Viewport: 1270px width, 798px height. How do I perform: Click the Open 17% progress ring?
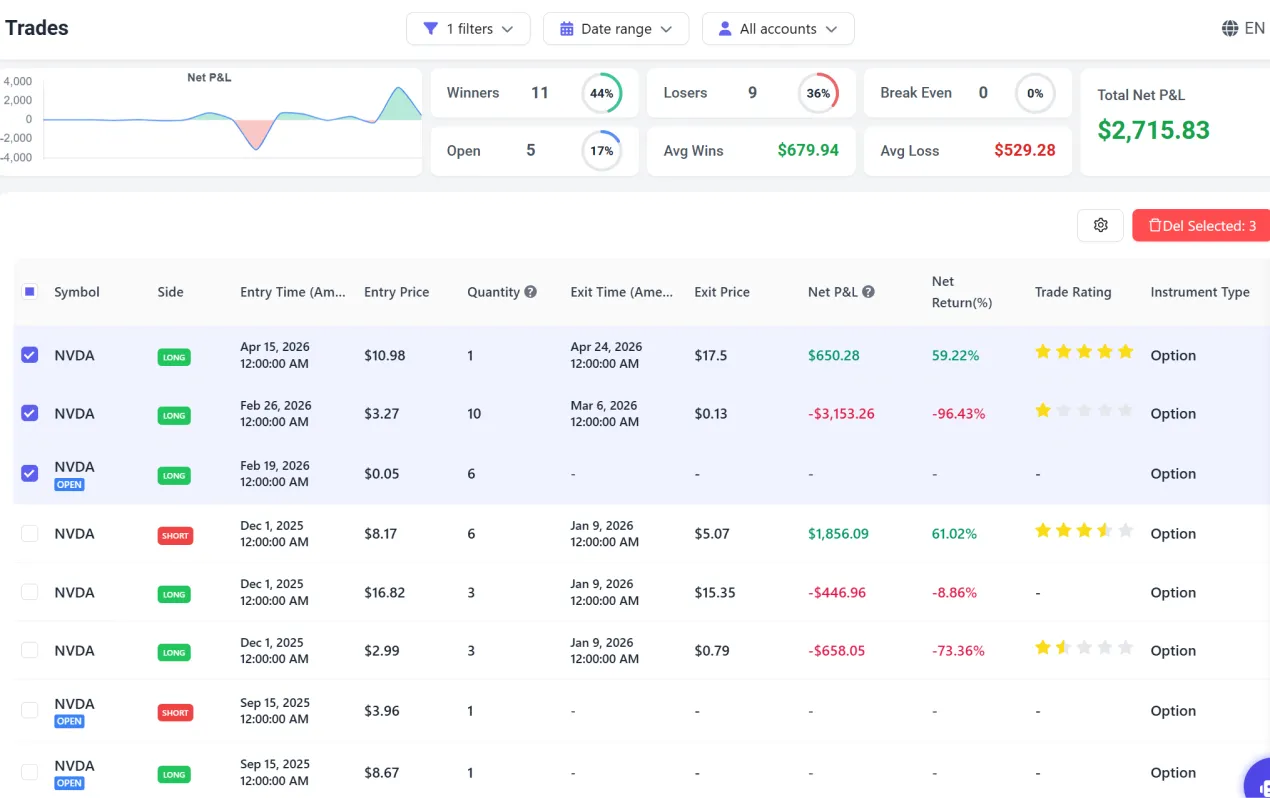click(x=602, y=151)
